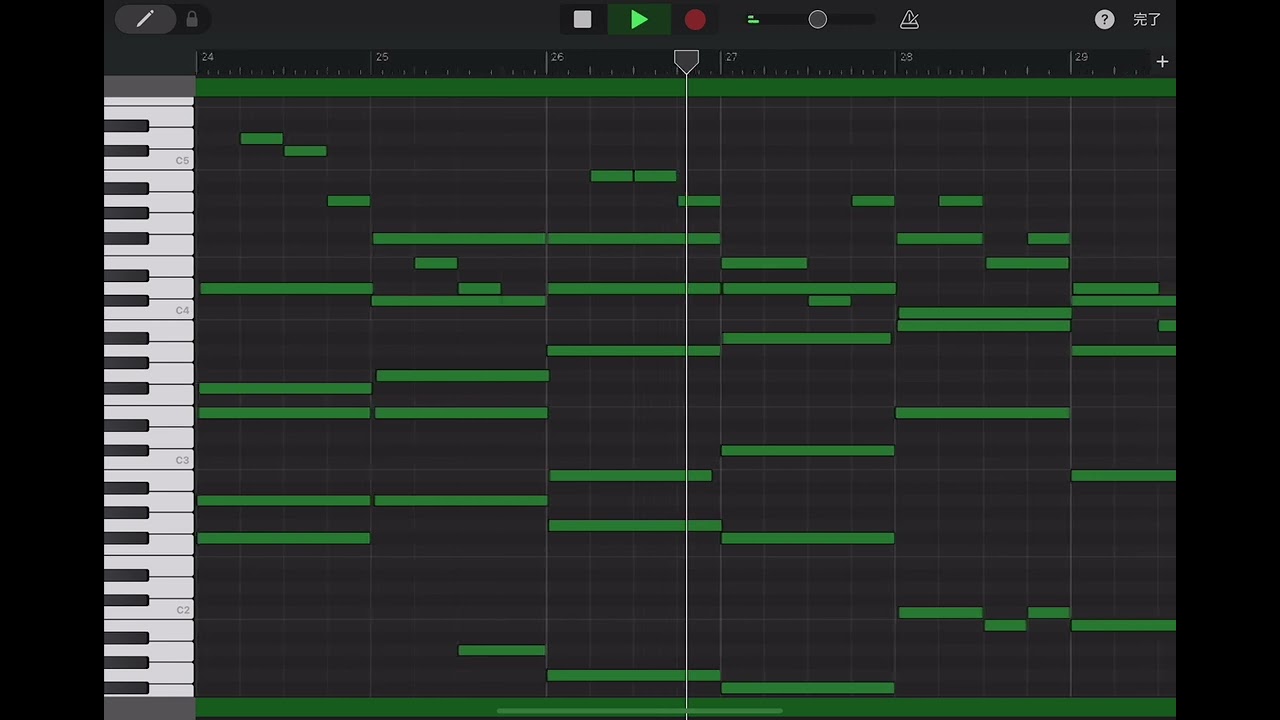The width and height of the screenshot is (1280, 720).
Task: Toggle the metronome icon
Action: (x=909, y=19)
